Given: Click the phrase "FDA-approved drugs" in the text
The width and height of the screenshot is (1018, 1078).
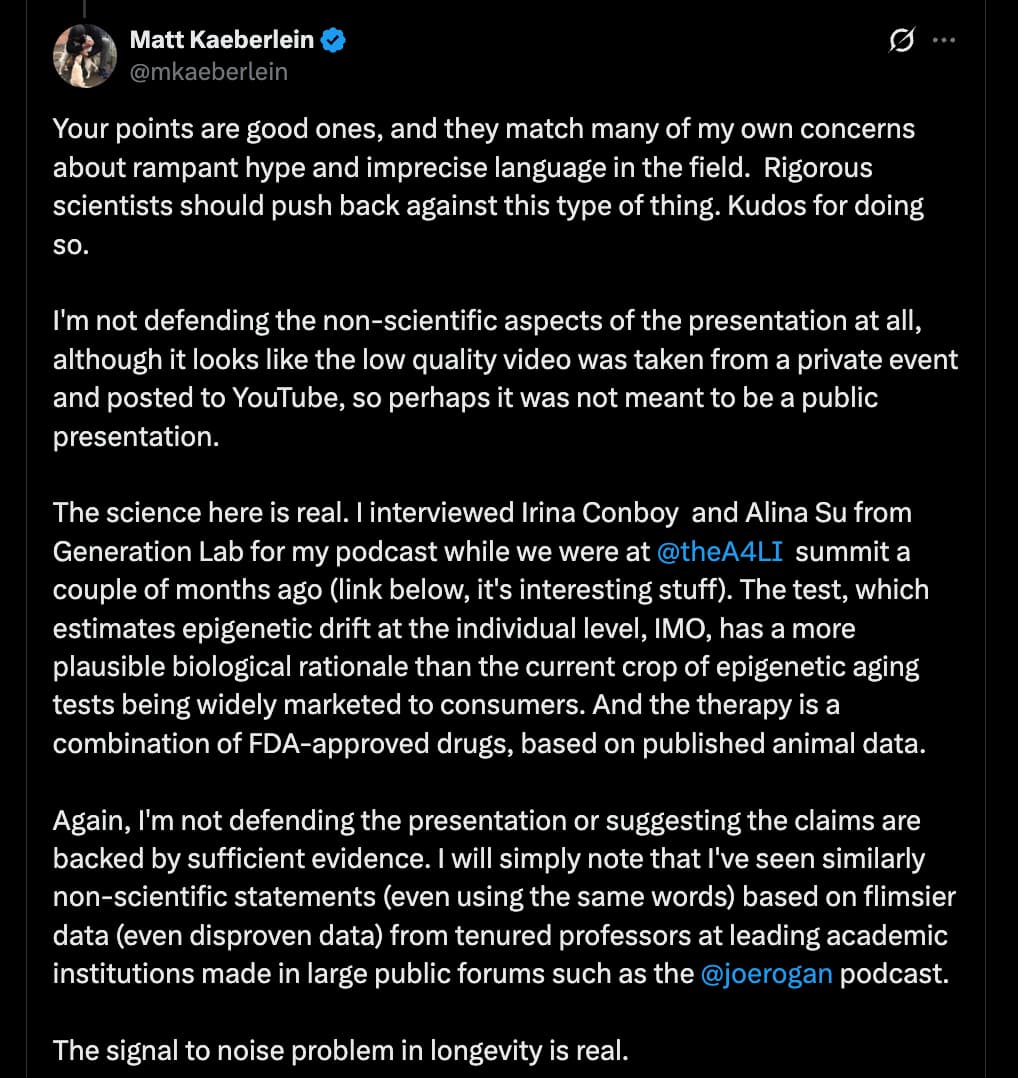Looking at the screenshot, I should (x=380, y=744).
